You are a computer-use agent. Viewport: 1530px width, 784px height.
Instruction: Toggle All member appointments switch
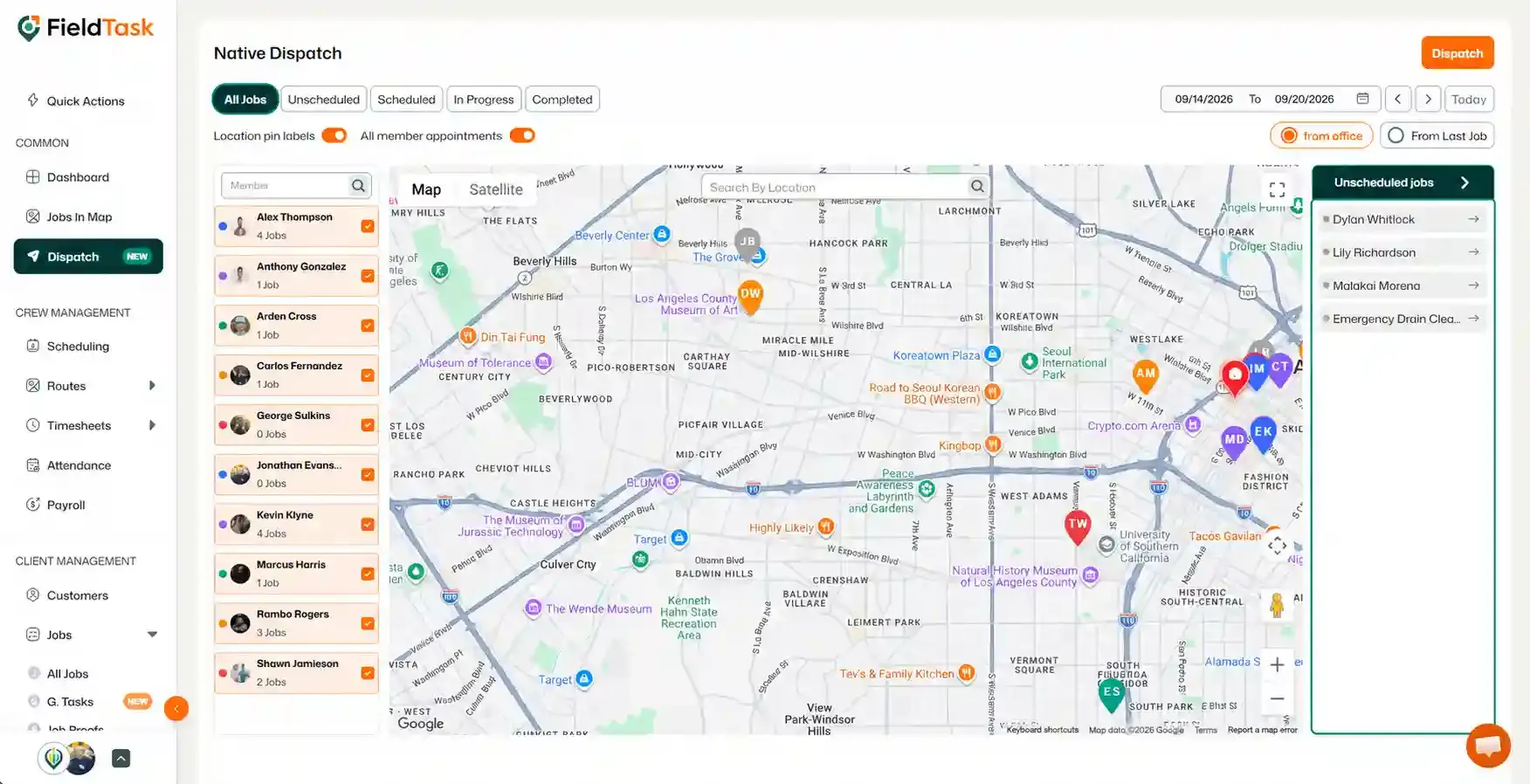[x=522, y=135]
